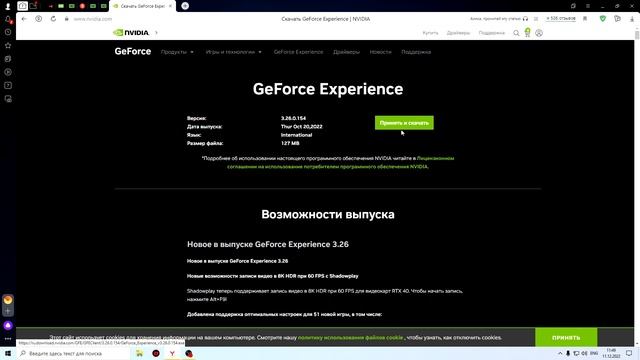This screenshot has height=360, width=640.
Task: Bookmark the page with the bookmark icon
Action: (x=585, y=19)
